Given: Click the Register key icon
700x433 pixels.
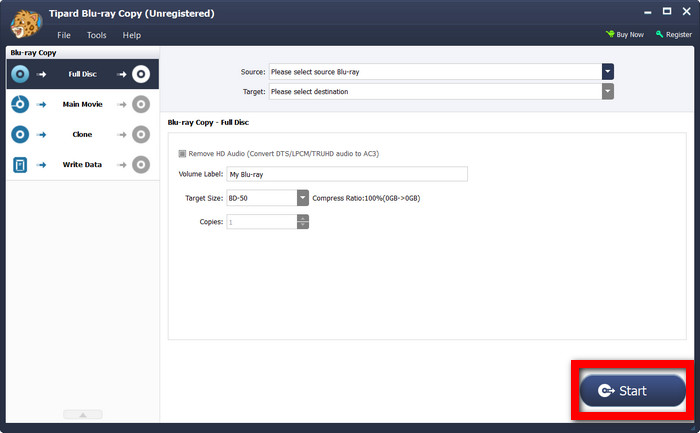Looking at the screenshot, I should (x=659, y=35).
